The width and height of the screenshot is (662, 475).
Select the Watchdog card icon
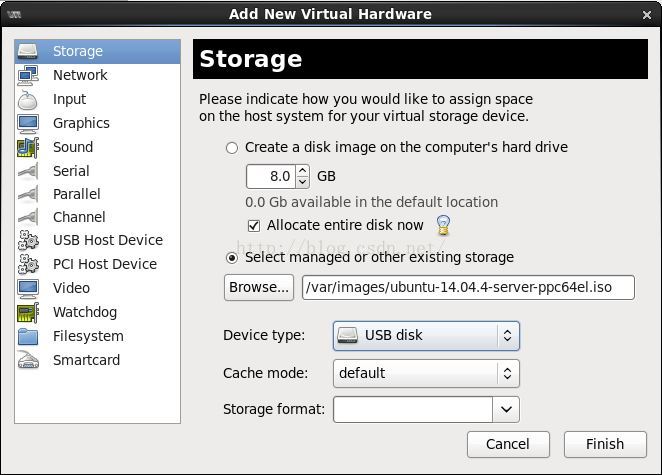click(x=28, y=312)
